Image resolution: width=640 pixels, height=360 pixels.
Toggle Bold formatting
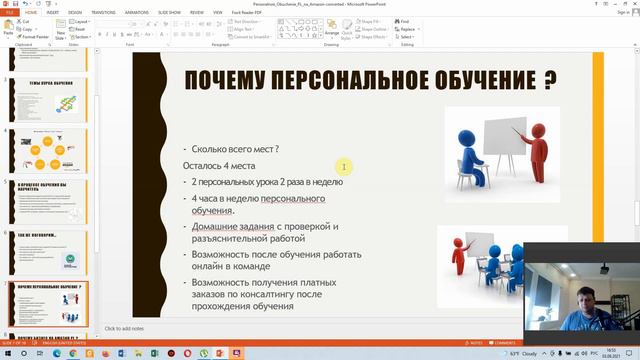tap(100, 35)
